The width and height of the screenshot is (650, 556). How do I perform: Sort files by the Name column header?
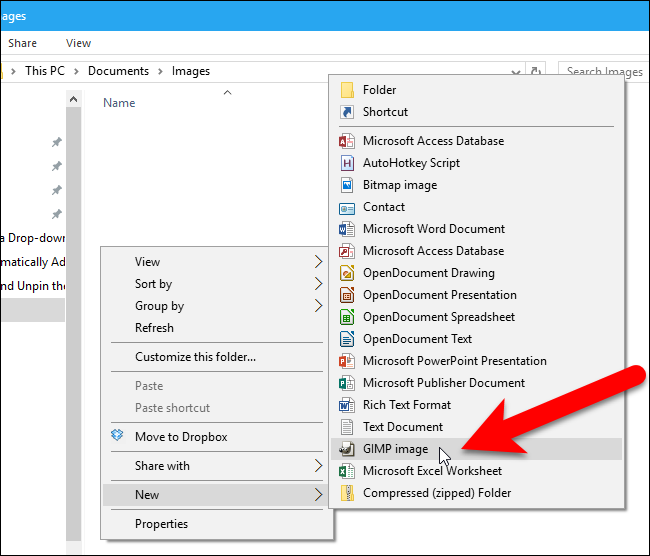pyautogui.click(x=119, y=103)
